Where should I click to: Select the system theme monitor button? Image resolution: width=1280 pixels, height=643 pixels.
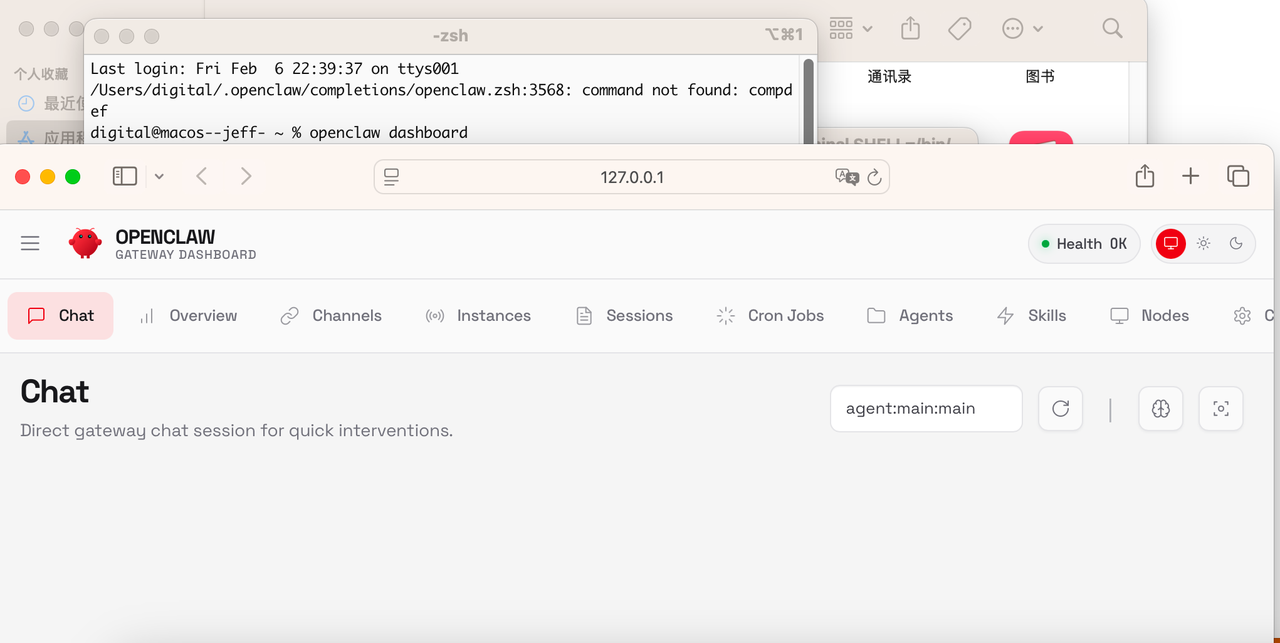click(1171, 243)
